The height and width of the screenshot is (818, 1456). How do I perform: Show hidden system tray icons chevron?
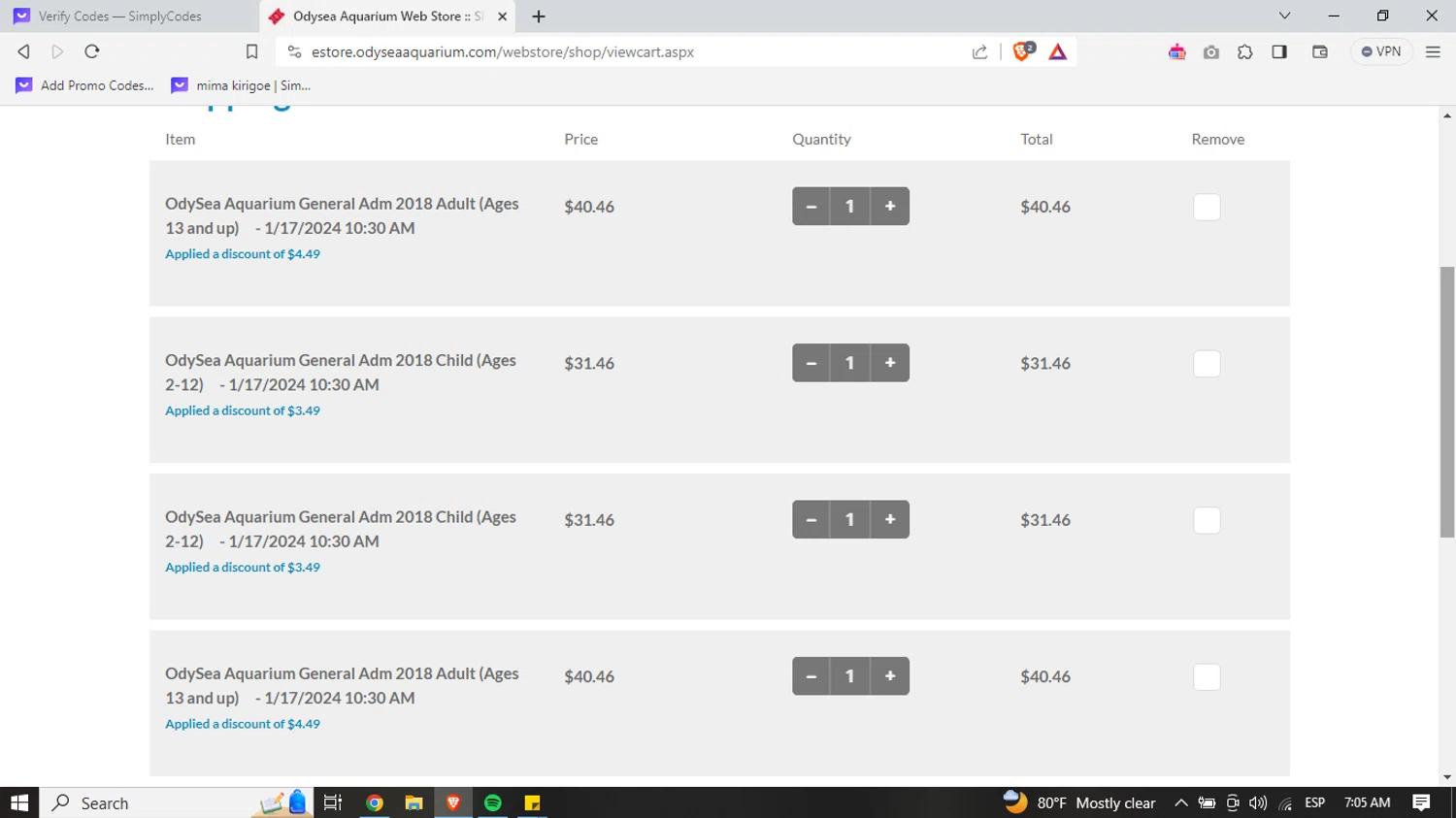[1180, 802]
